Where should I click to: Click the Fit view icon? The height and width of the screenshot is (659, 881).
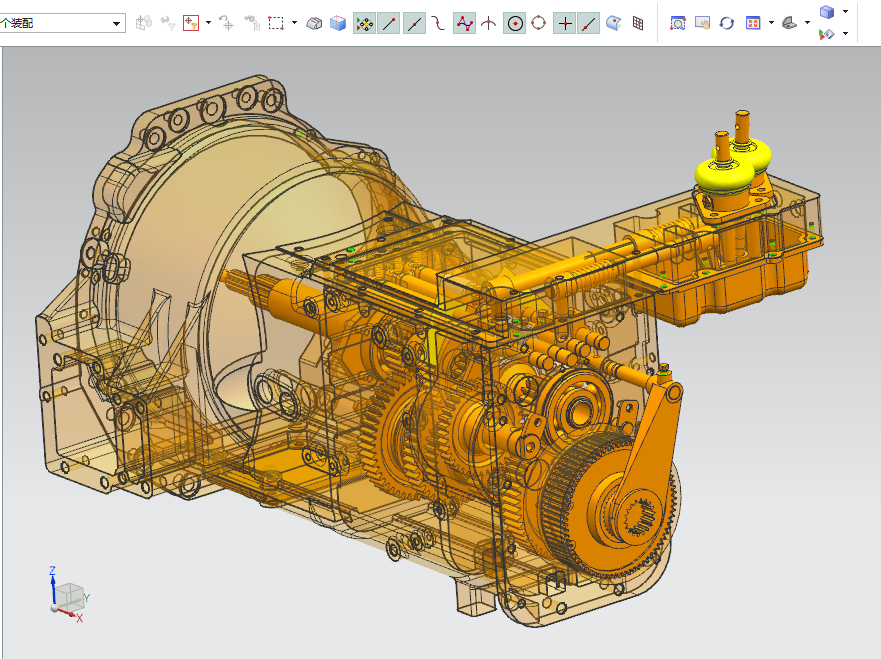click(677, 23)
